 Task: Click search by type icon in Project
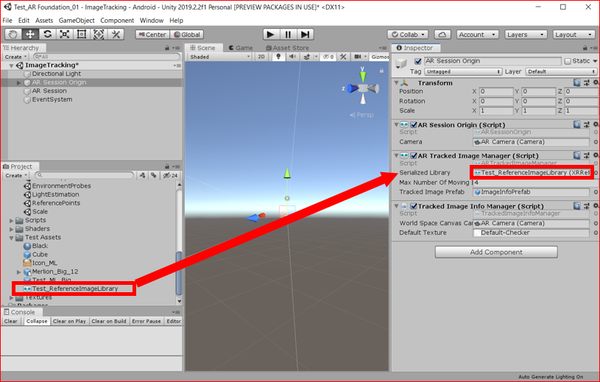pos(142,175)
